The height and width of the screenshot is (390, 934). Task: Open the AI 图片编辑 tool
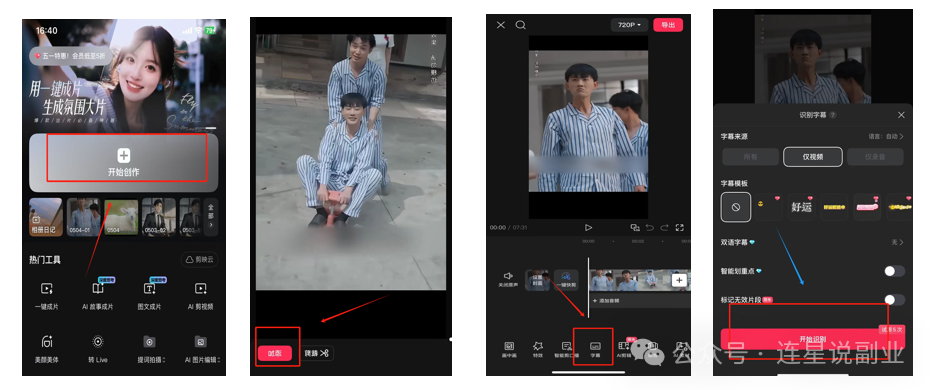[x=201, y=349]
